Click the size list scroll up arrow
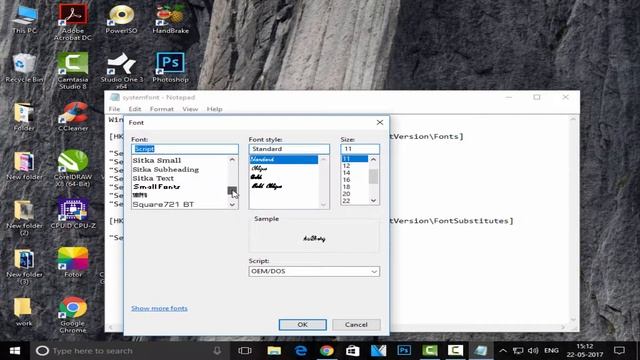Image resolution: width=640 pixels, height=360 pixels. [373, 160]
